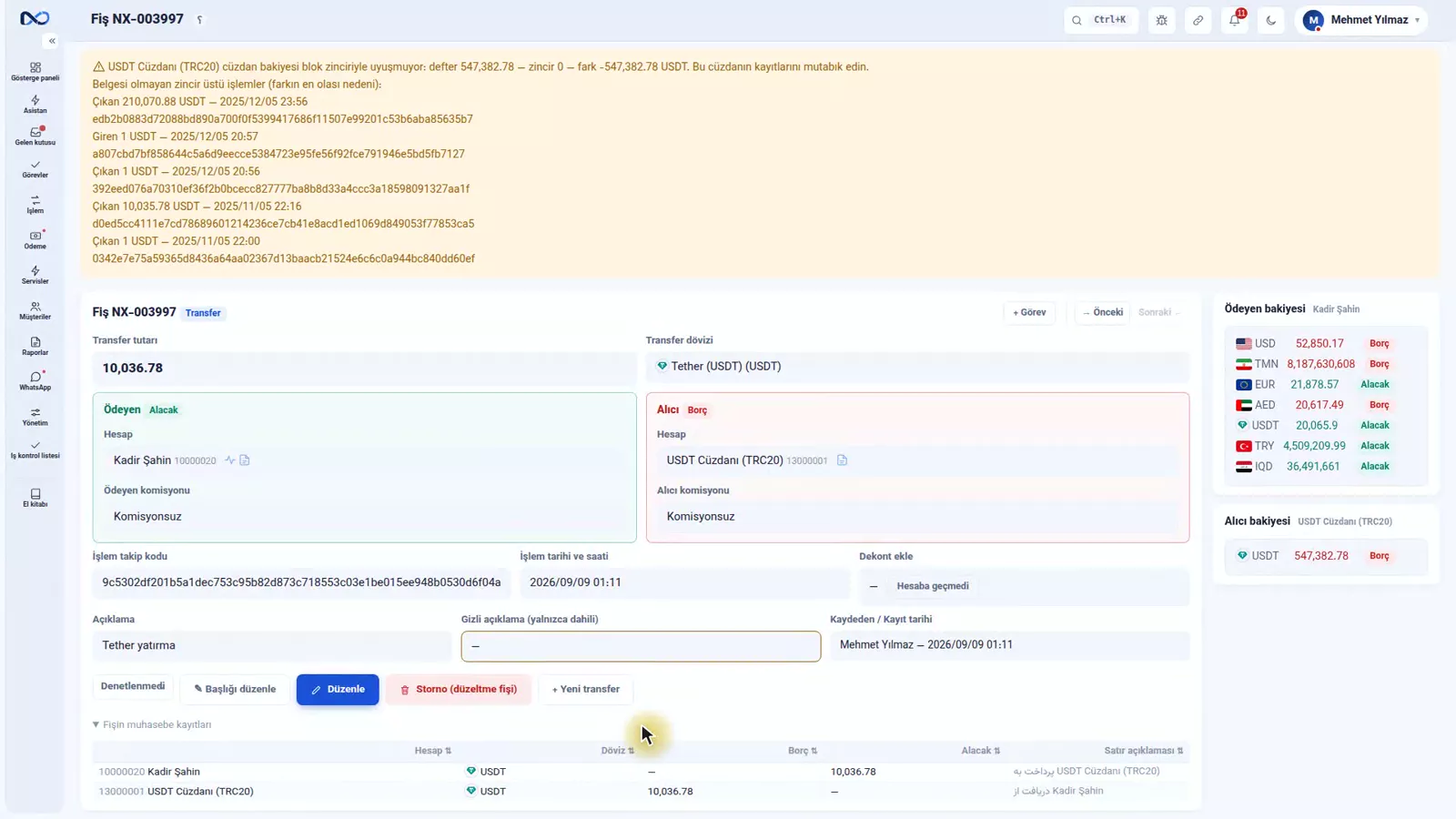Click document icon beside USDT Cüzdanı account
Image resolution: width=1456 pixels, height=819 pixels.
click(842, 460)
